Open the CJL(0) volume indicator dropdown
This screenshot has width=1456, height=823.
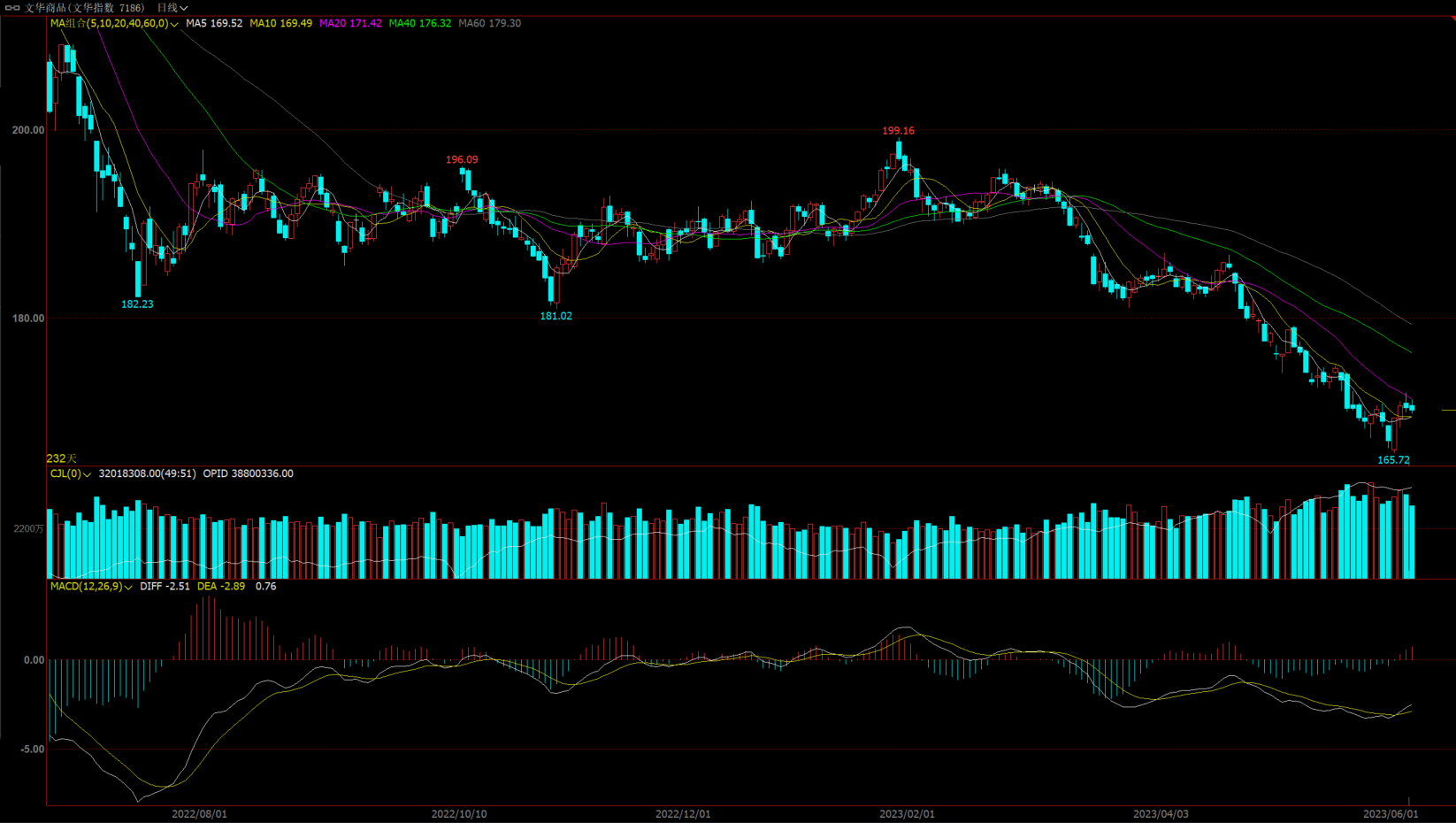pyautogui.click(x=70, y=473)
